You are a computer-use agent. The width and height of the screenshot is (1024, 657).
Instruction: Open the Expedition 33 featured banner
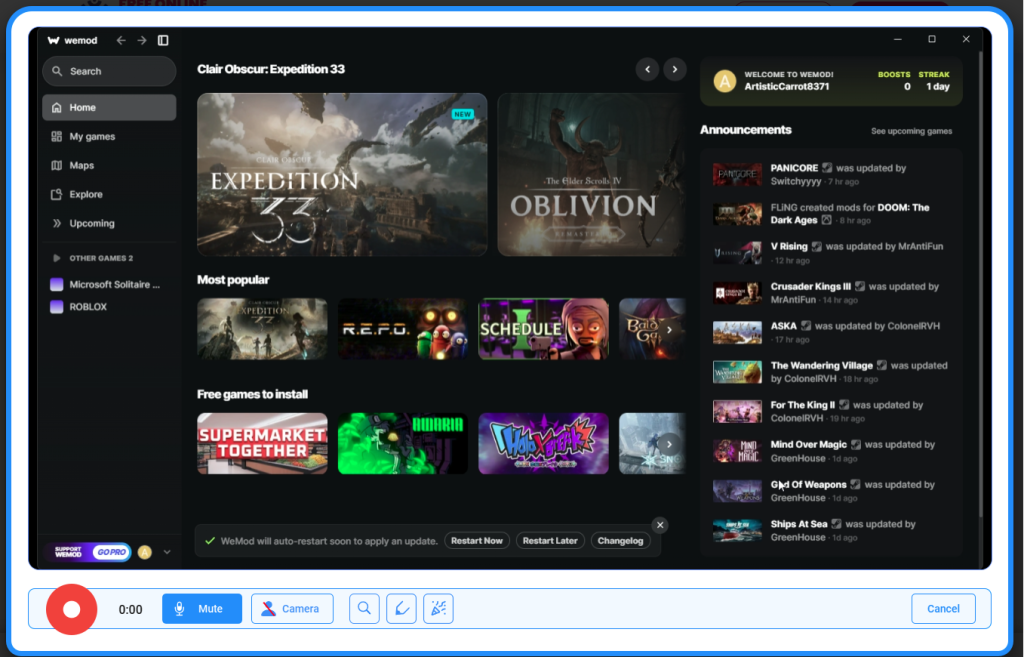(x=342, y=174)
